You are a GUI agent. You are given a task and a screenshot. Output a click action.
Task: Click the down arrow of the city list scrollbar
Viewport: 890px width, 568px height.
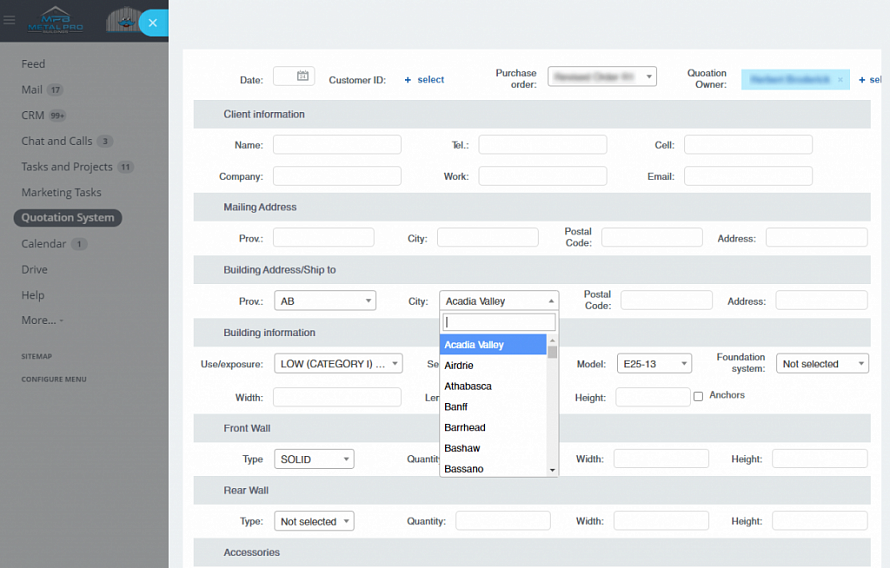pos(552,470)
